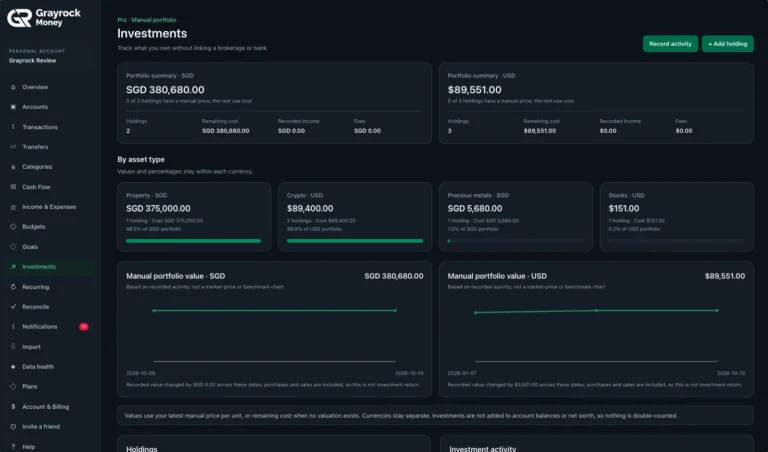This screenshot has height=452, width=768.
Task: Click the 'Investment activity' section heading
Action: [x=483, y=449]
